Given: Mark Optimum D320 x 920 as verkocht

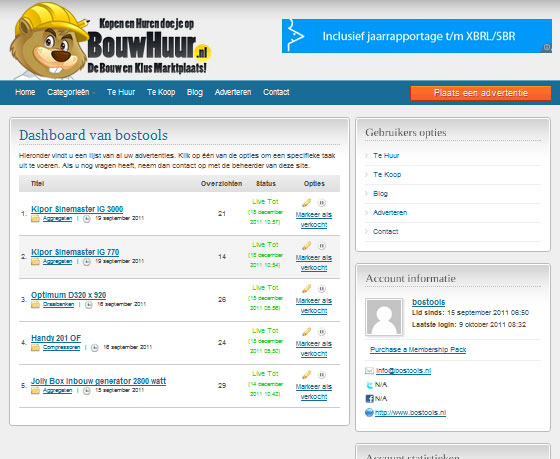Looking at the screenshot, I should (314, 306).
